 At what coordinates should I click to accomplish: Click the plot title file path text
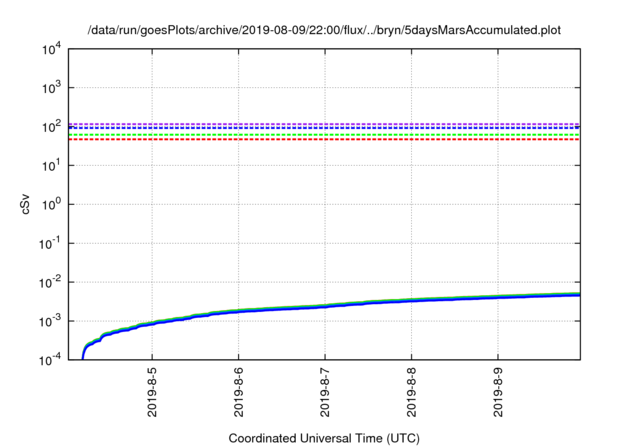click(324, 30)
